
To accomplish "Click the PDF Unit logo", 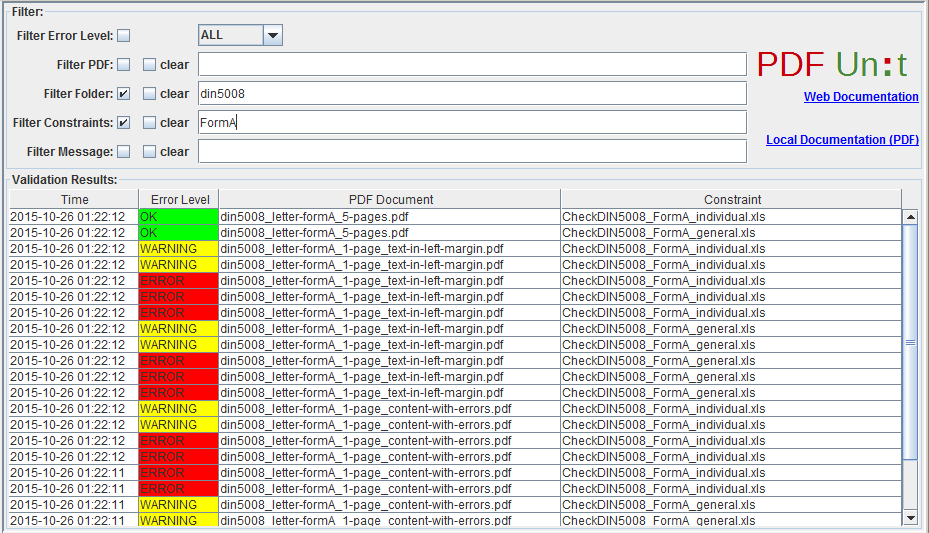I will (832, 64).
